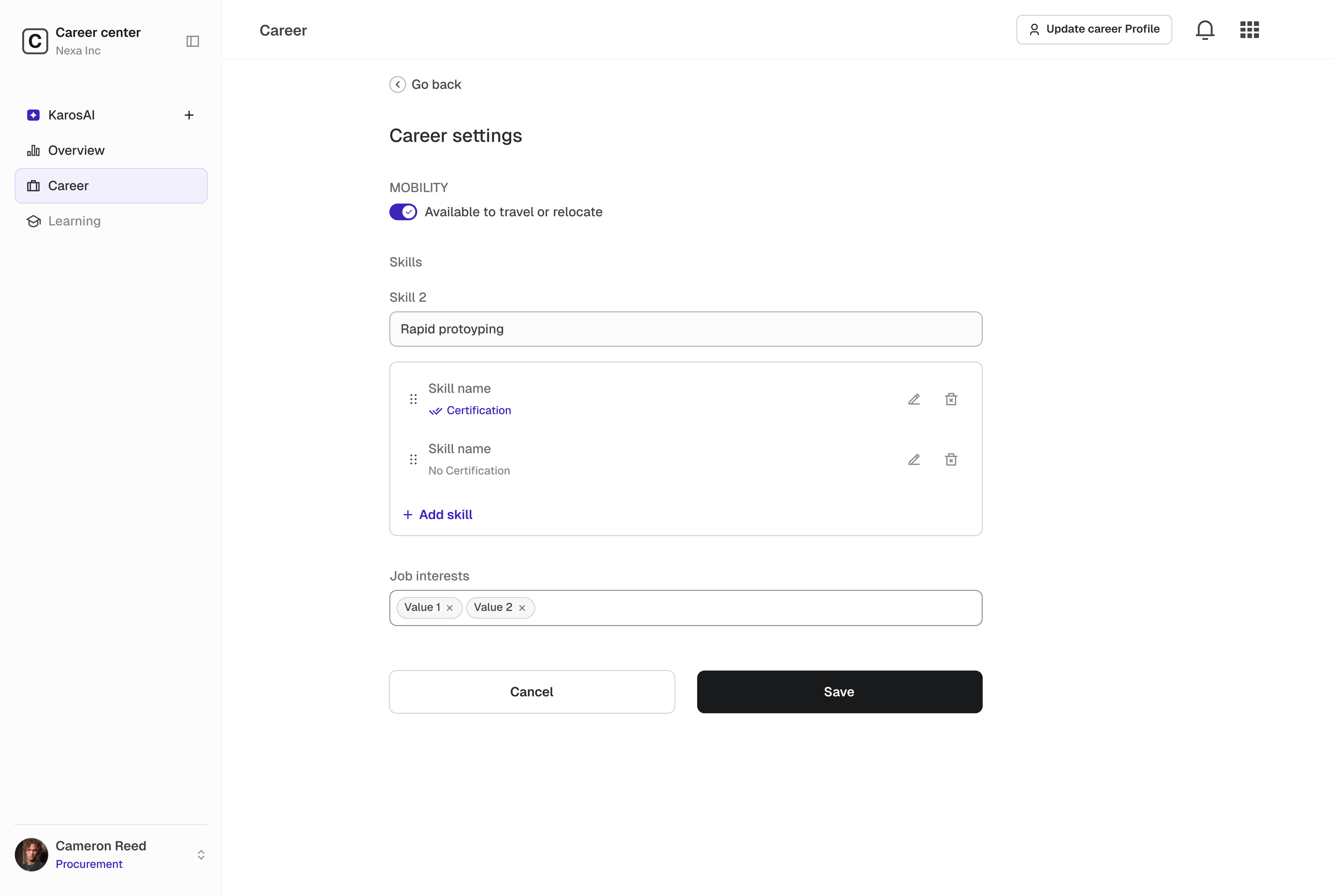Focus the Skill 2 input field
1335x896 pixels.
[x=685, y=329]
